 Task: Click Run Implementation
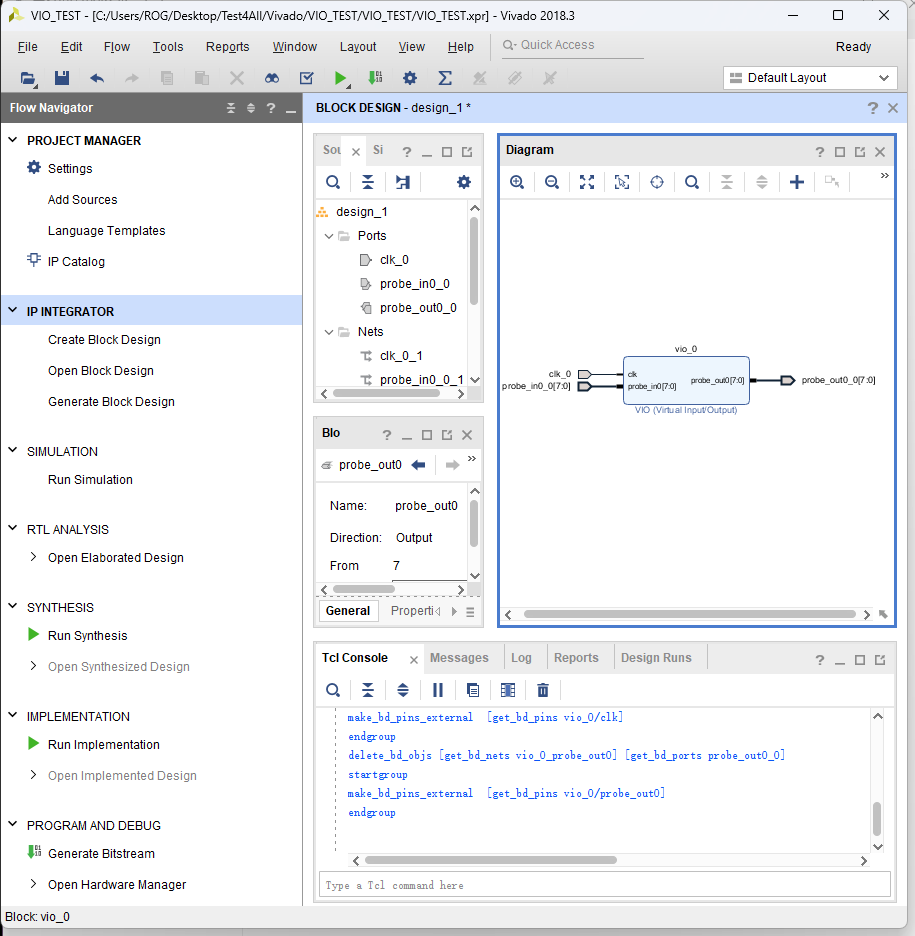104,744
